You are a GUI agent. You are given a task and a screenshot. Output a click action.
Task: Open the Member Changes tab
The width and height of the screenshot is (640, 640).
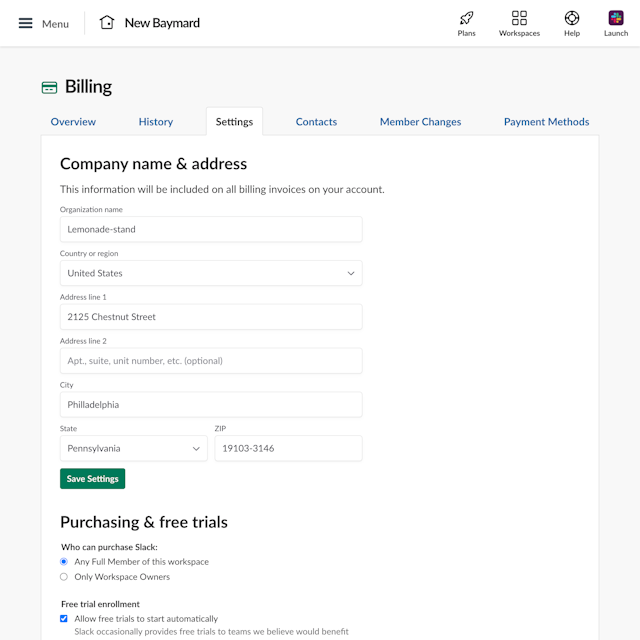[420, 122]
